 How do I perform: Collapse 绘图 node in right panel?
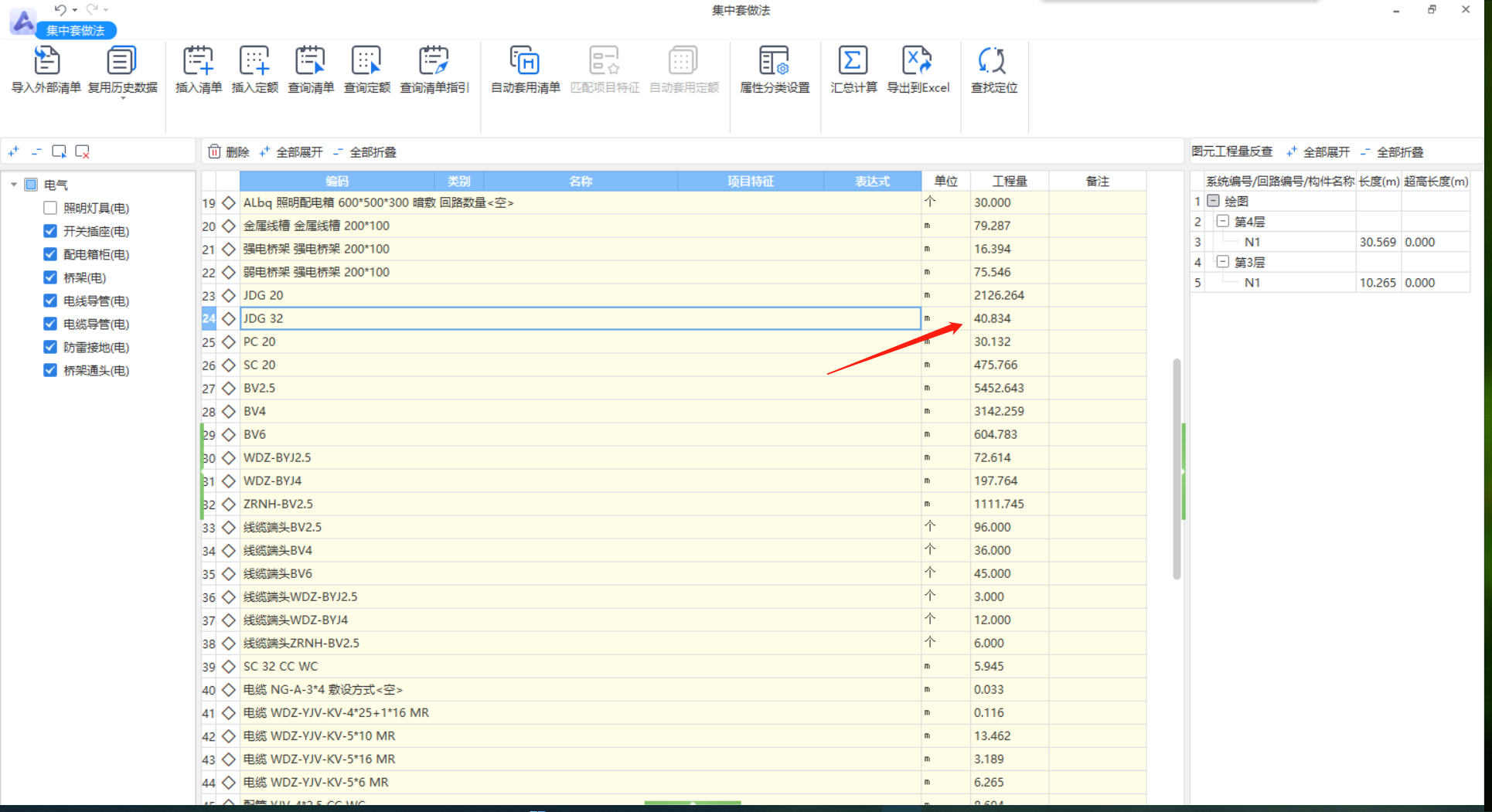(x=1213, y=201)
